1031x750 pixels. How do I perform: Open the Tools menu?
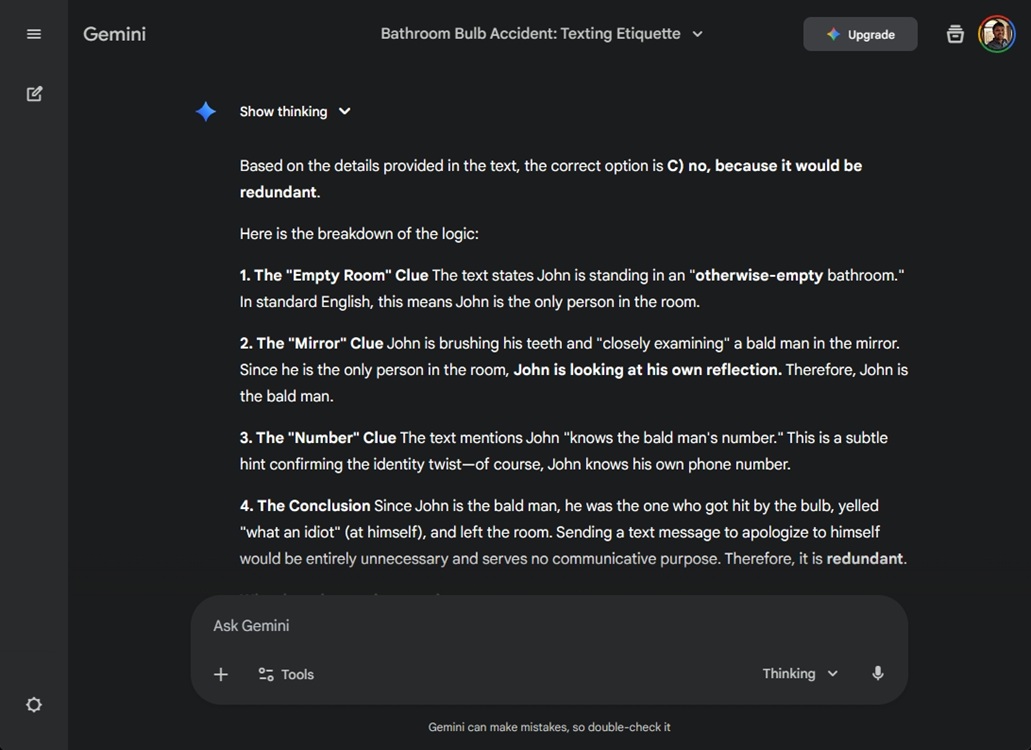coord(286,674)
